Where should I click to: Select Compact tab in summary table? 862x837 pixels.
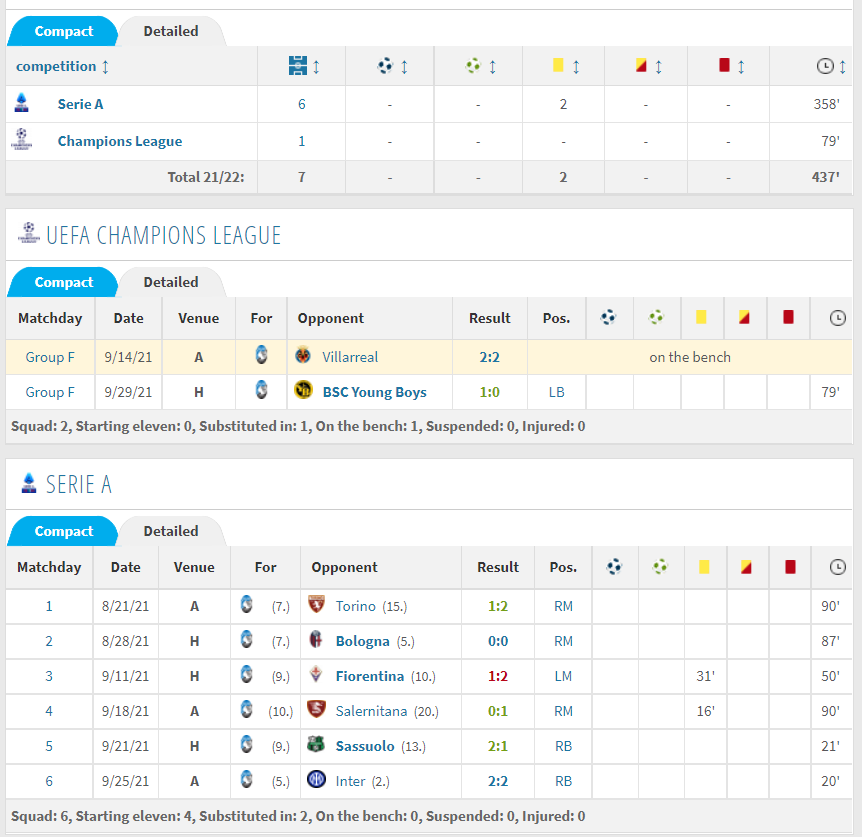63,31
